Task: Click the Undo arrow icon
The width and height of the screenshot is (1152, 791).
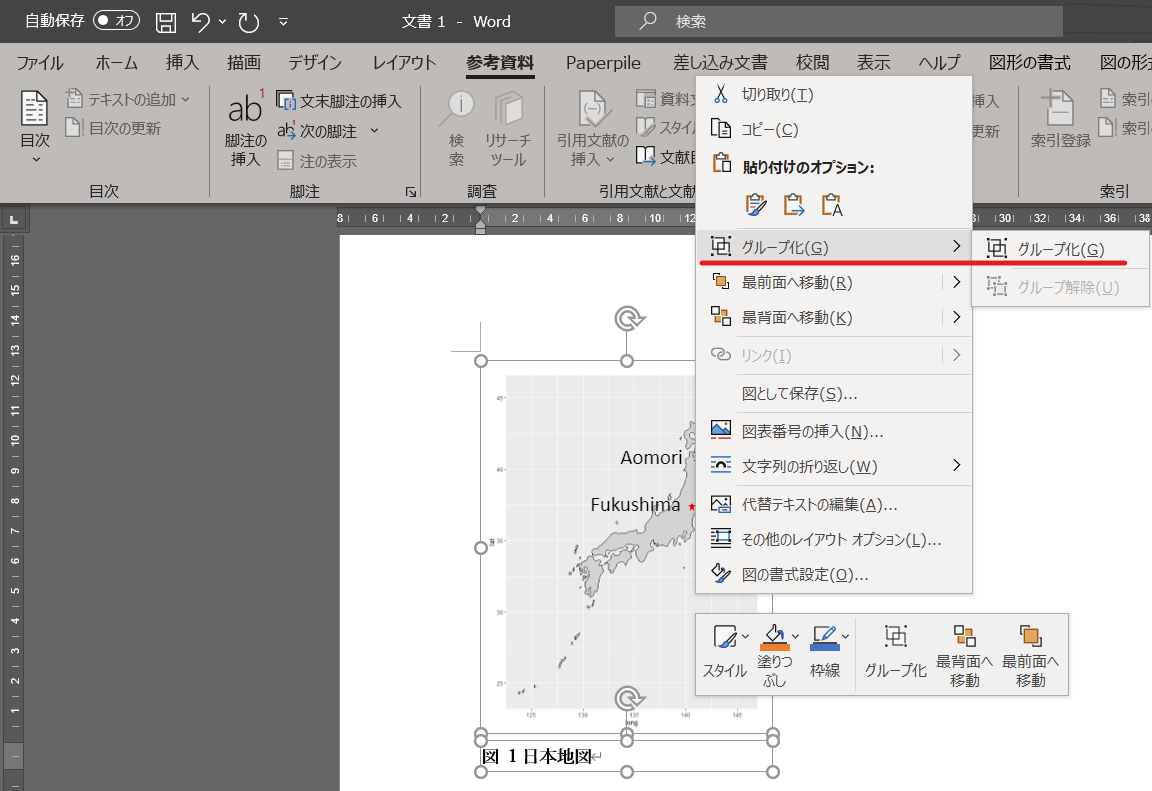Action: pyautogui.click(x=201, y=22)
